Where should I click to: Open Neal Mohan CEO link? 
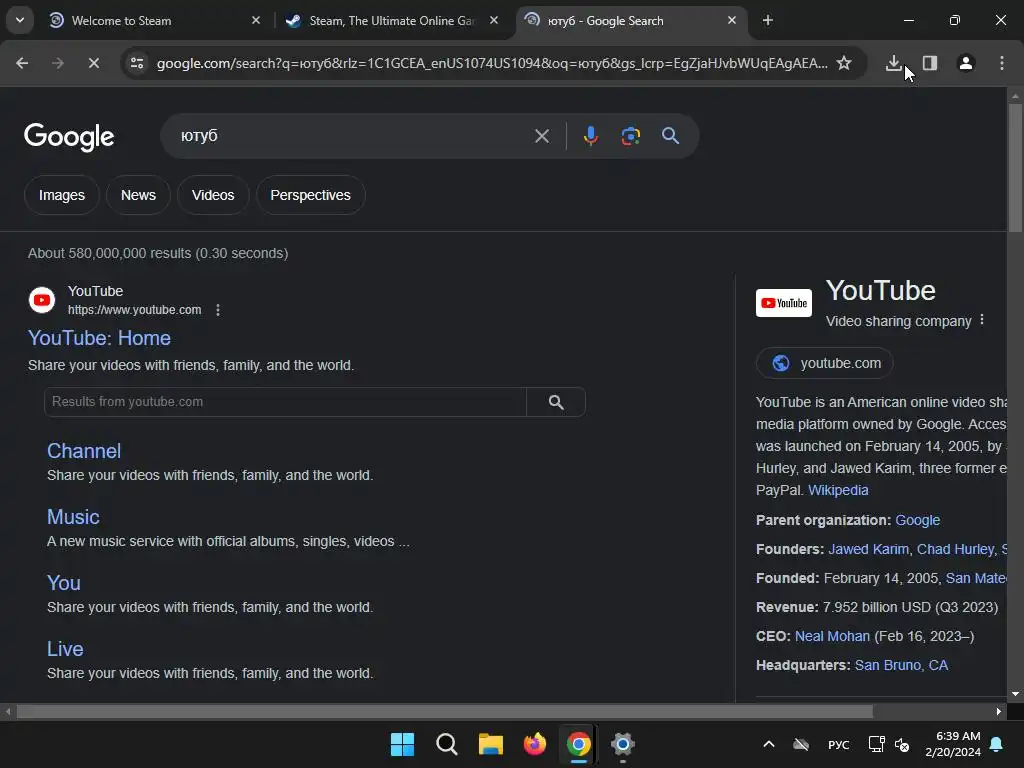(x=832, y=636)
